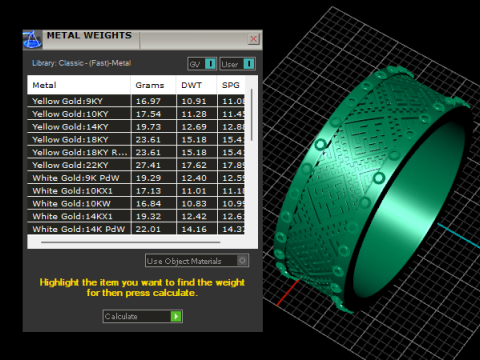
Task: Select the White Gold:14KX1 row
Action: tap(136, 216)
